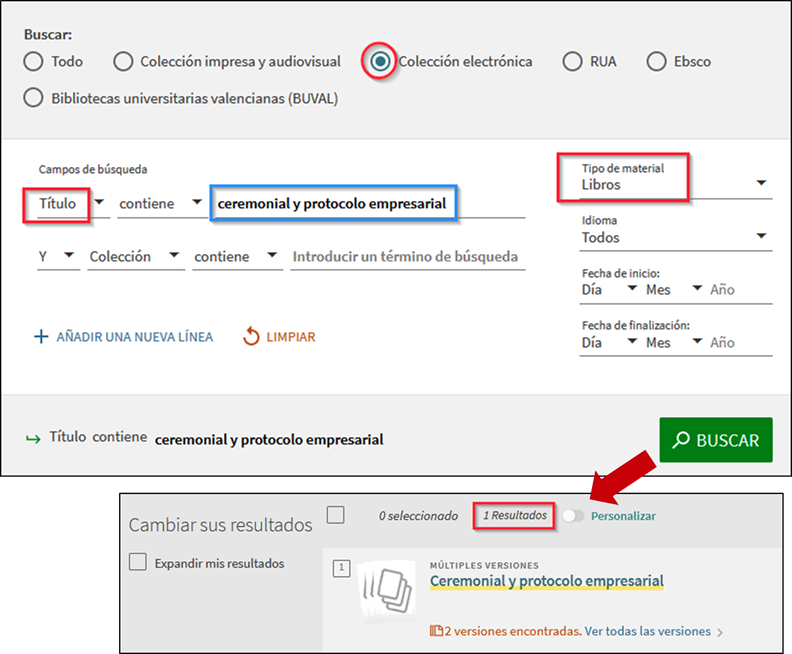Select the Todo radio button
Image resolution: width=792 pixels, height=654 pixels.
pyautogui.click(x=34, y=62)
